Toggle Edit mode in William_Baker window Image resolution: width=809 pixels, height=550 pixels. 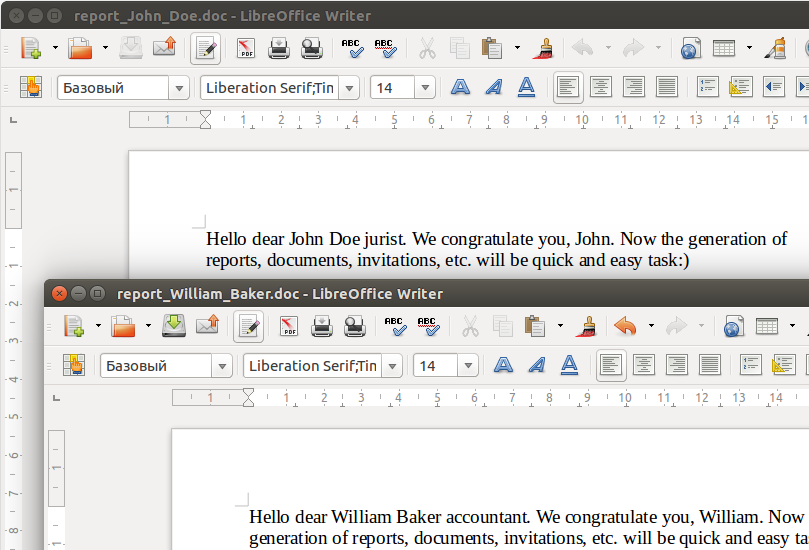click(x=248, y=327)
